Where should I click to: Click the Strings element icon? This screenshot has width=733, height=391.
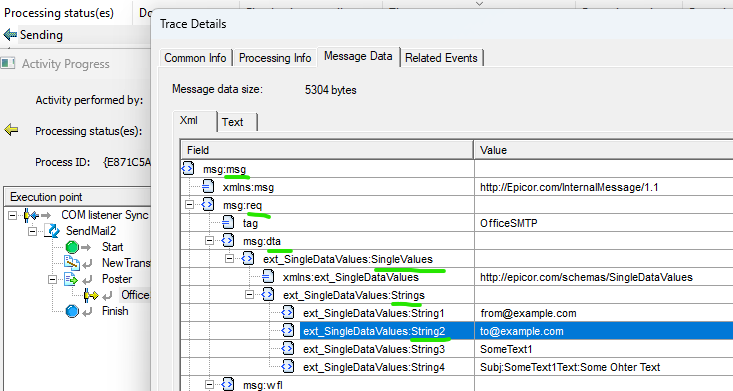coord(268,294)
